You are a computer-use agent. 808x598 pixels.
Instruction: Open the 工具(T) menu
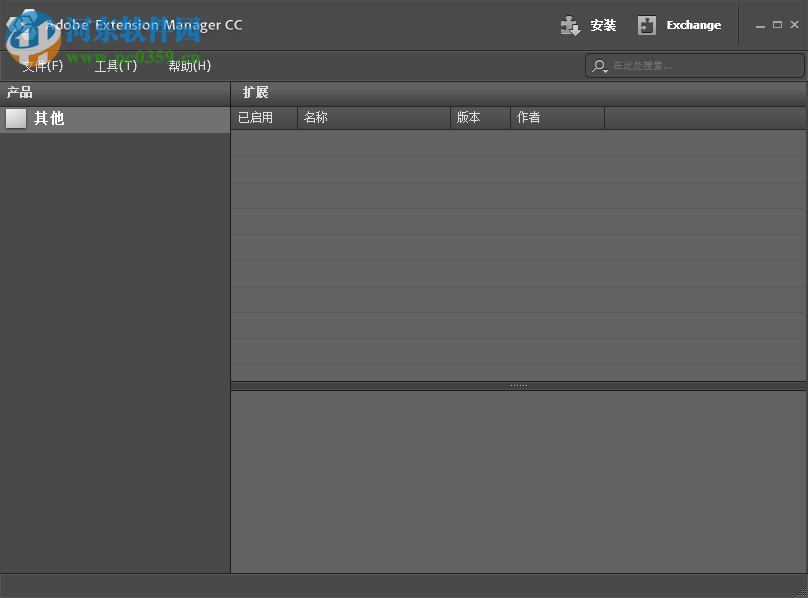(x=115, y=65)
